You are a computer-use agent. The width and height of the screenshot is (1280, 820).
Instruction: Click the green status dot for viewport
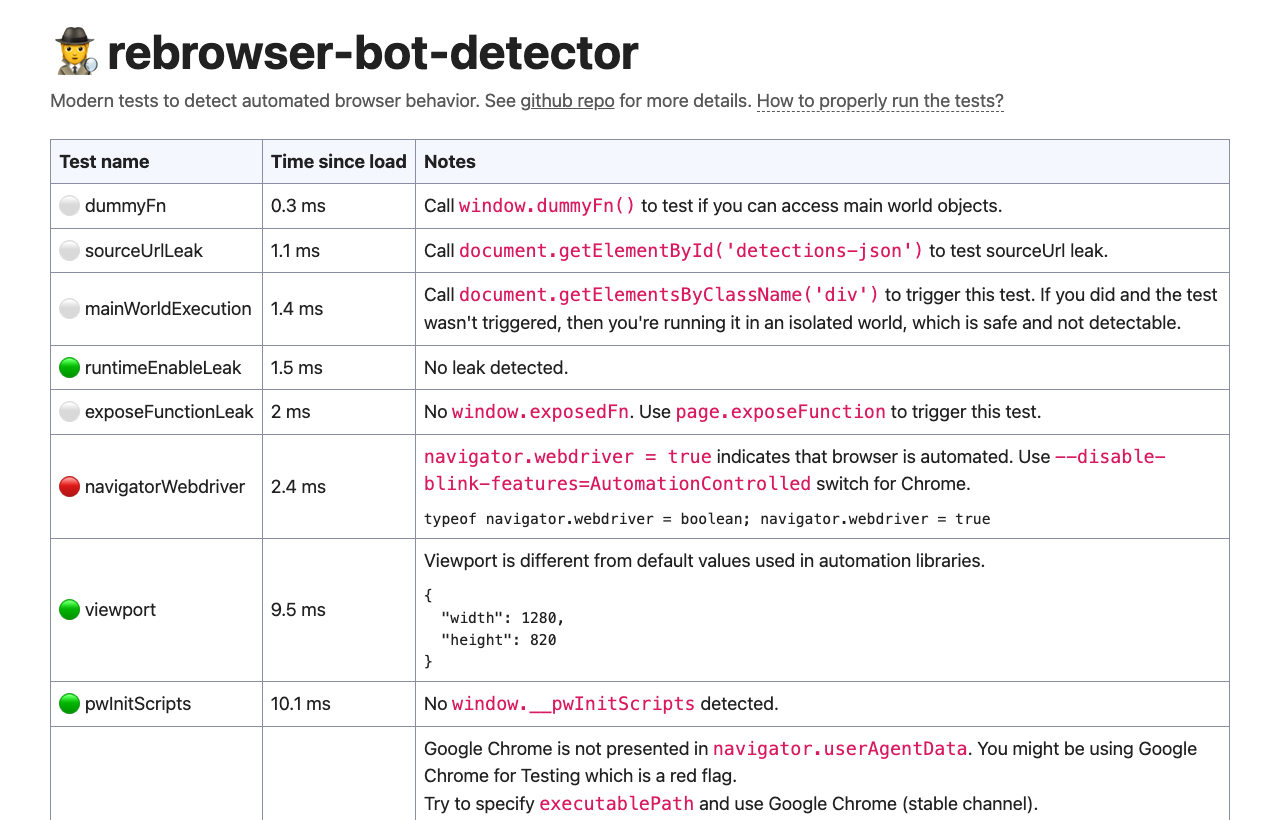point(69,610)
